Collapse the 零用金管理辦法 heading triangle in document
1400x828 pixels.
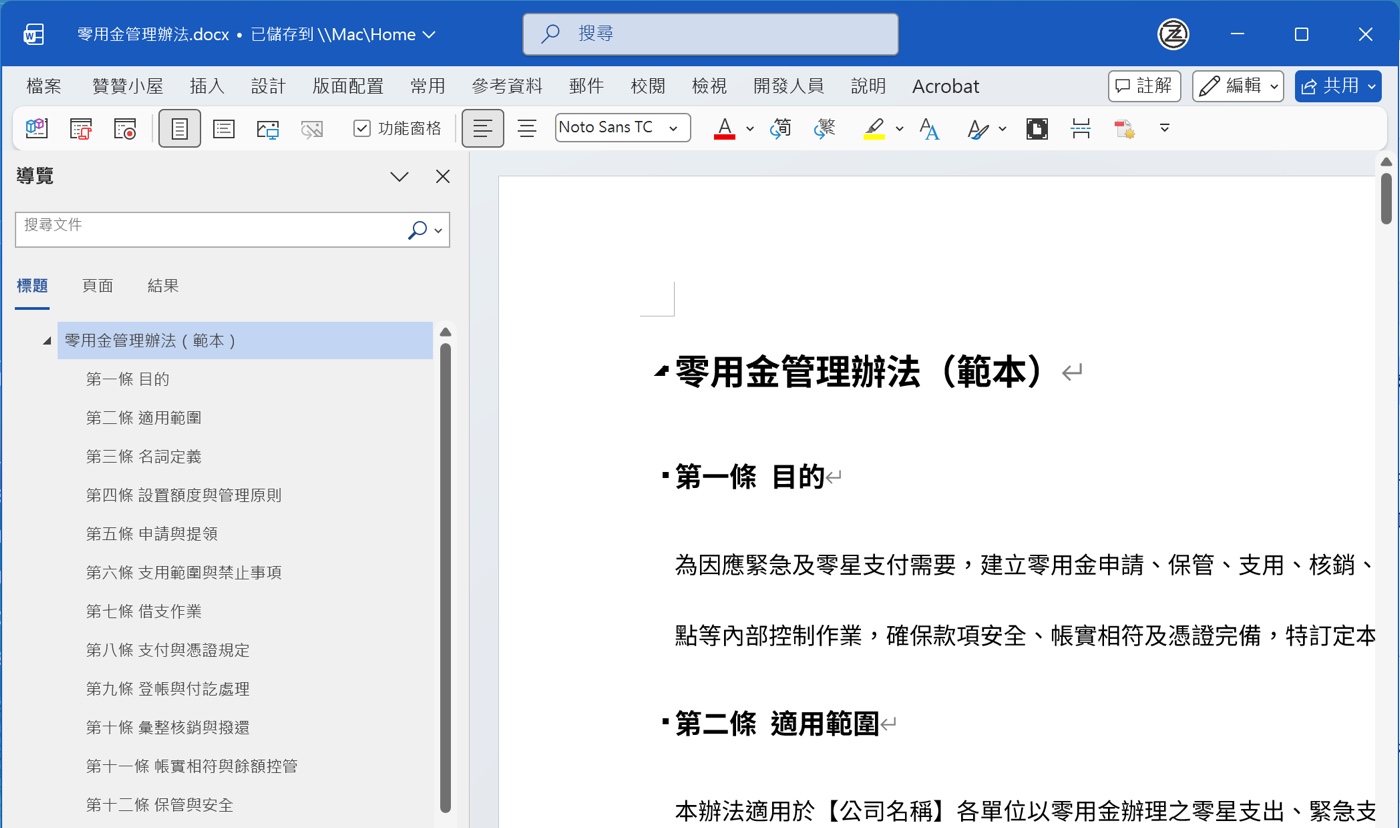point(661,372)
